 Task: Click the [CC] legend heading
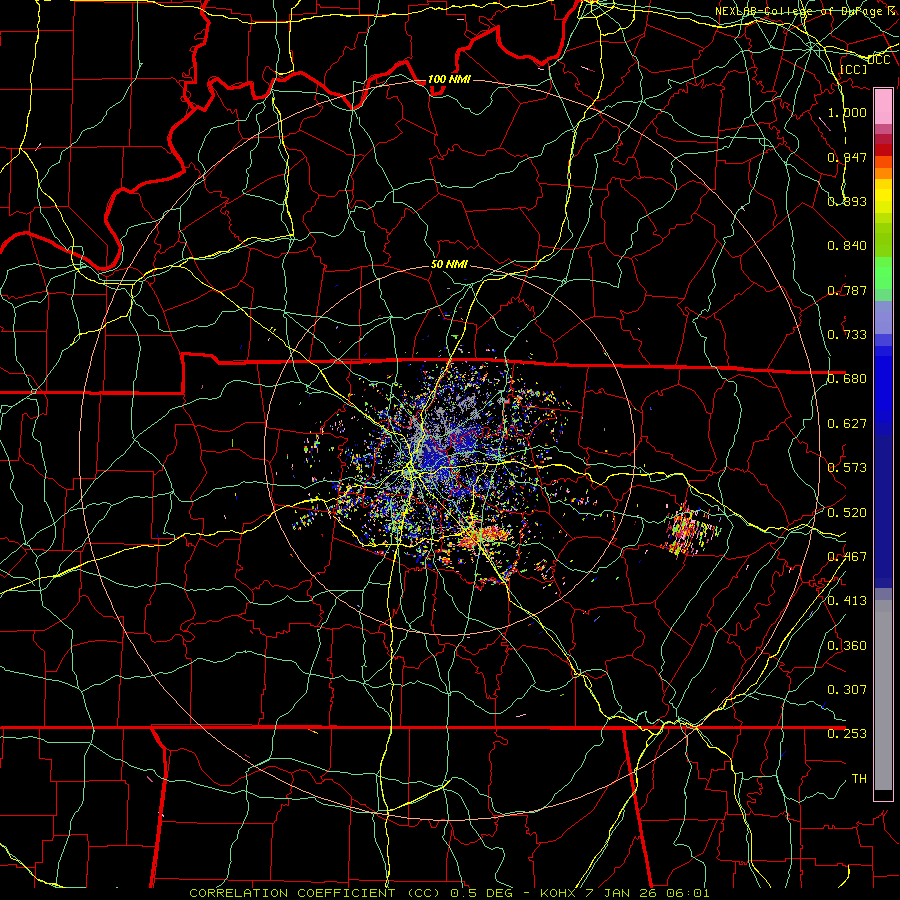[x=853, y=69]
